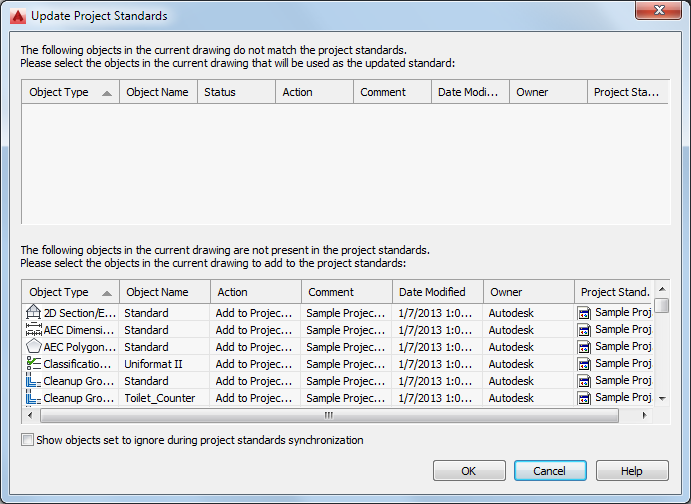Click the AEC Dimension style row icon
Screen dimensions: 691x504
[33, 329]
